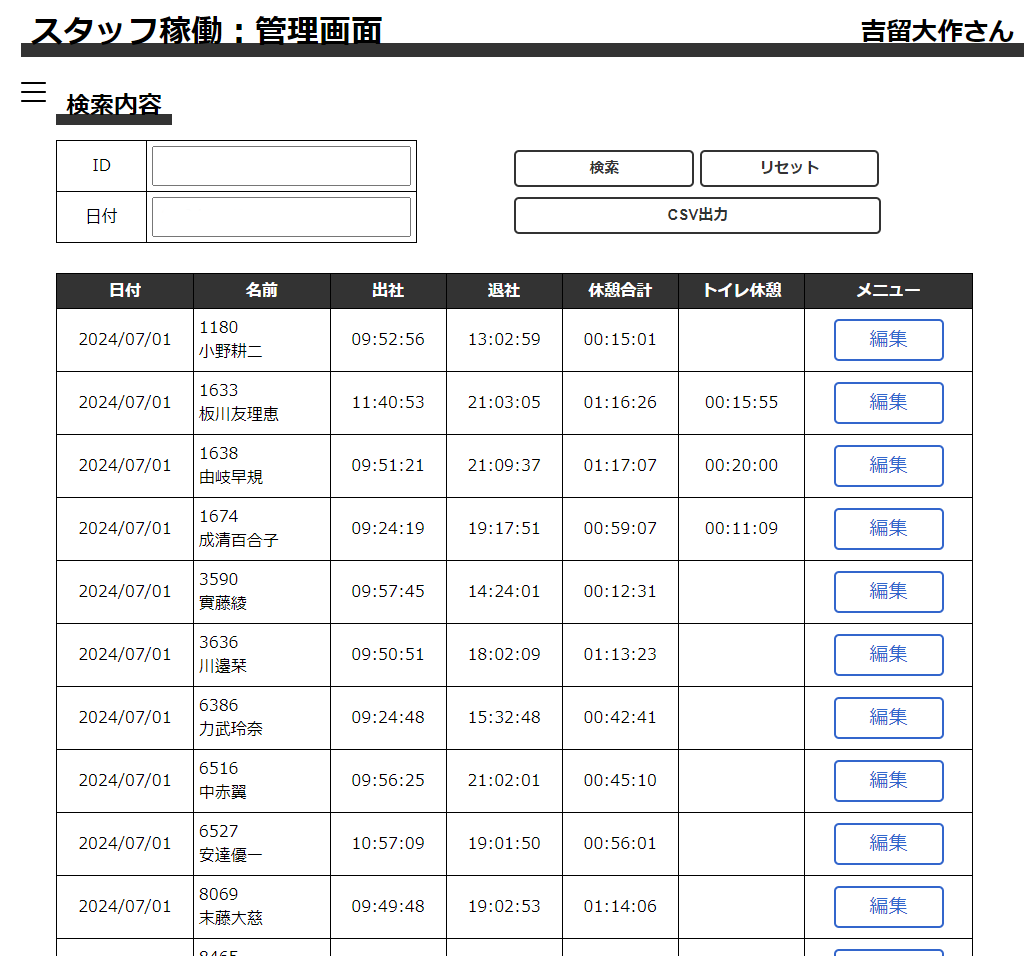Click the 日付 column header

pos(124,291)
